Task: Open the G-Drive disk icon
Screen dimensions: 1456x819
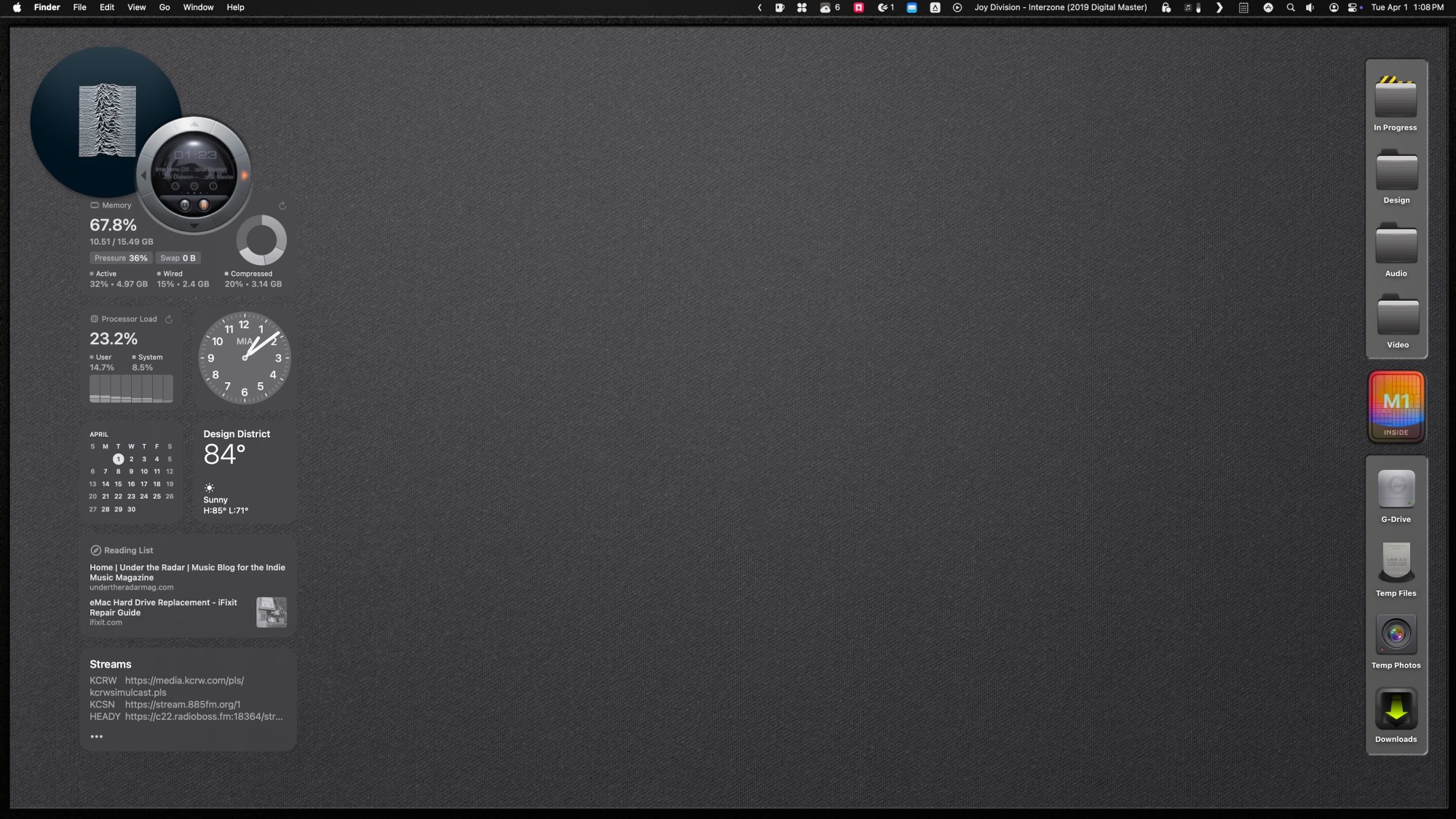Action: (1396, 489)
